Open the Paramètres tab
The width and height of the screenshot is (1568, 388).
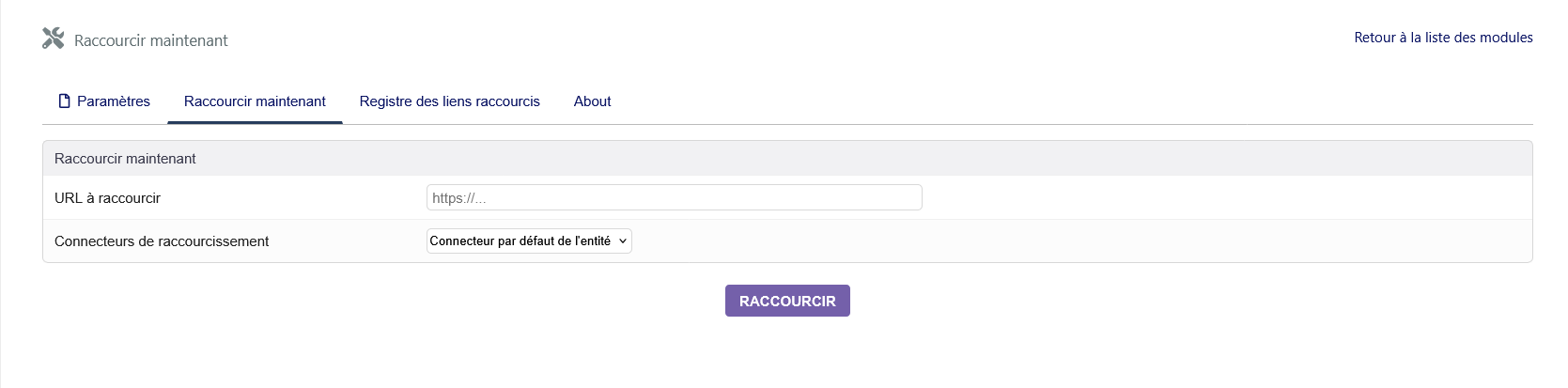tap(104, 101)
